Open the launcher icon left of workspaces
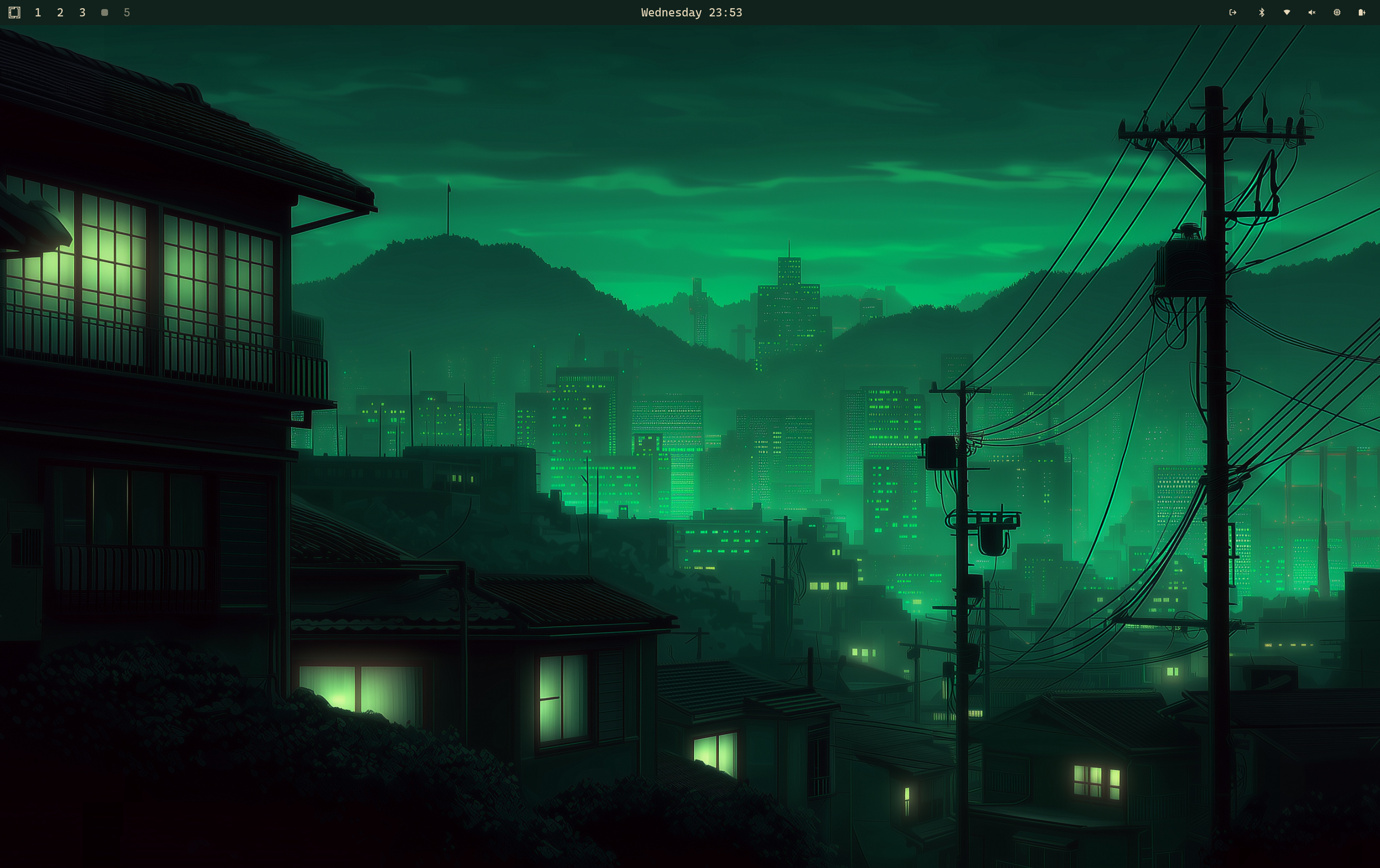This screenshot has width=1380, height=868. point(14,12)
